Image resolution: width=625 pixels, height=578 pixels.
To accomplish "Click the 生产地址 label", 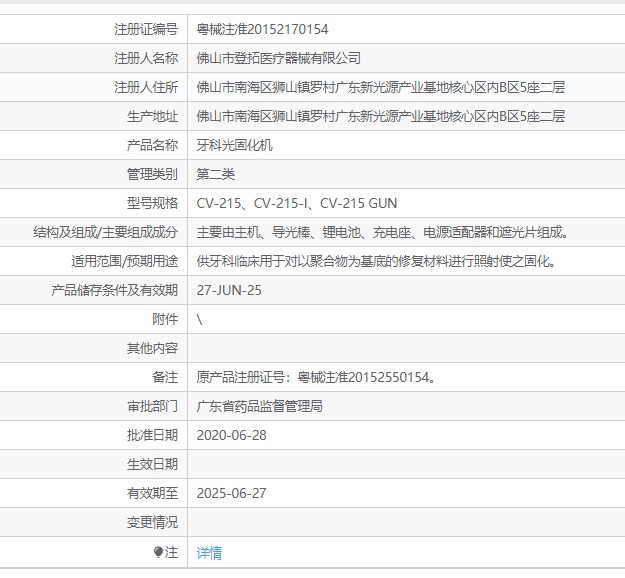I will click(152, 116).
